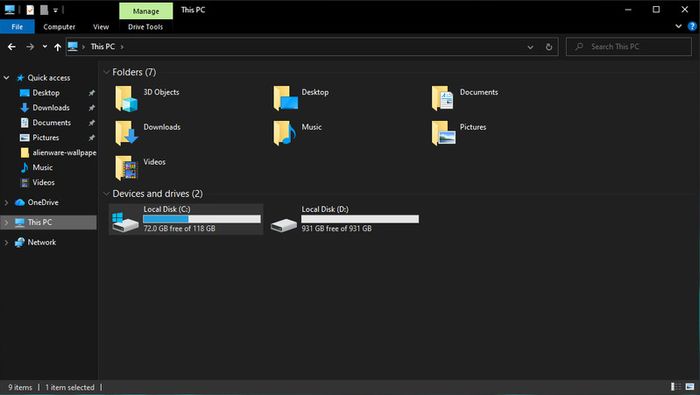
Task: Open Downloads in Quick access sidebar
Action: pyautogui.click(x=50, y=108)
